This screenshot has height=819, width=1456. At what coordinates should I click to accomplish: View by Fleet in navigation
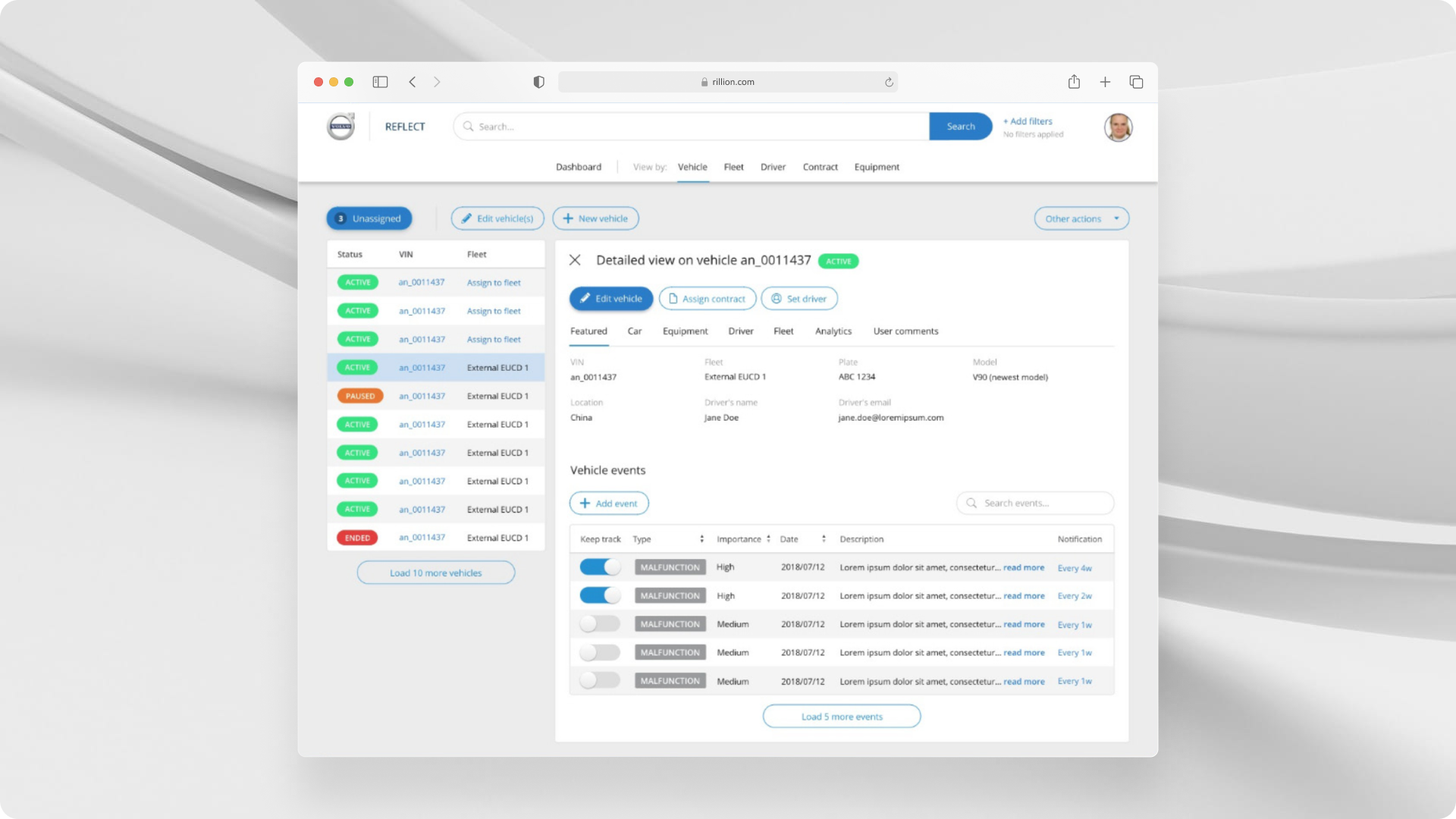click(x=733, y=167)
